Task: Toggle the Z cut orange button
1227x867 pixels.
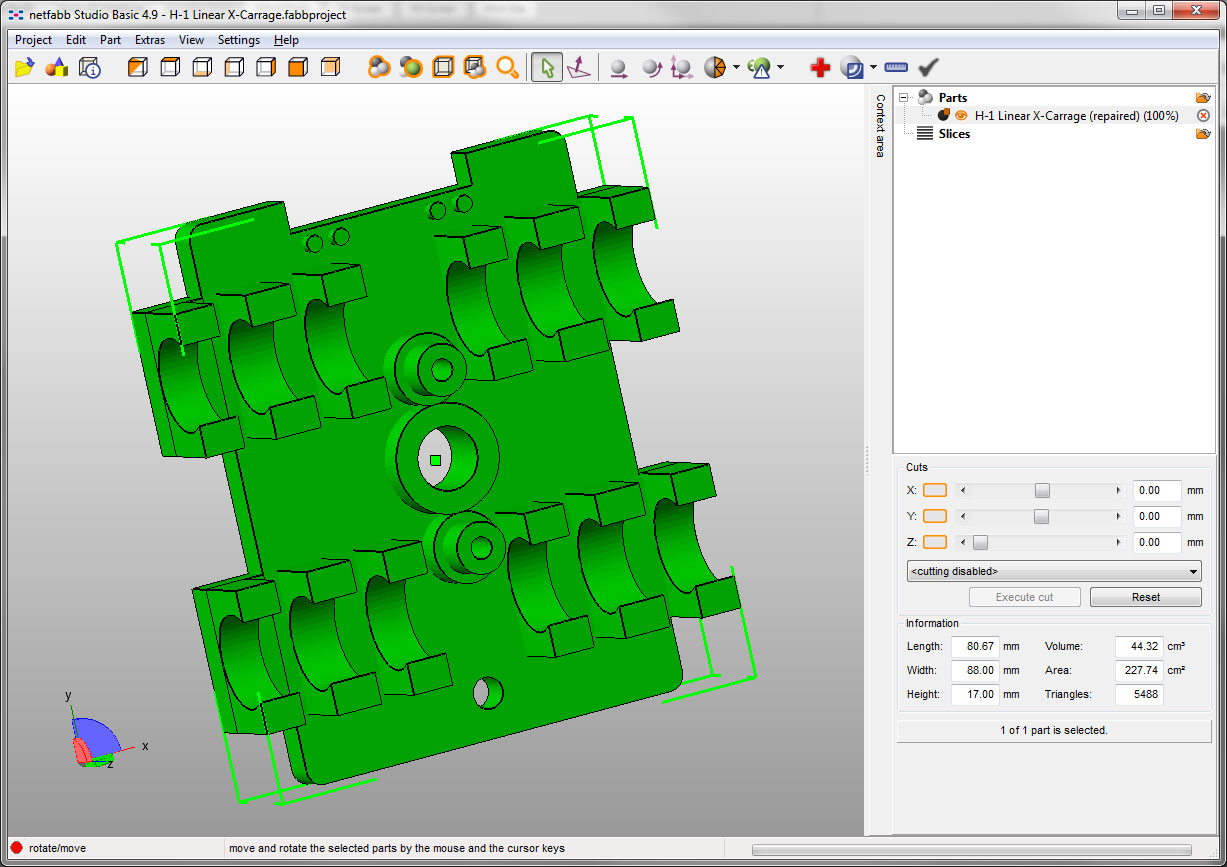Action: click(x=934, y=542)
